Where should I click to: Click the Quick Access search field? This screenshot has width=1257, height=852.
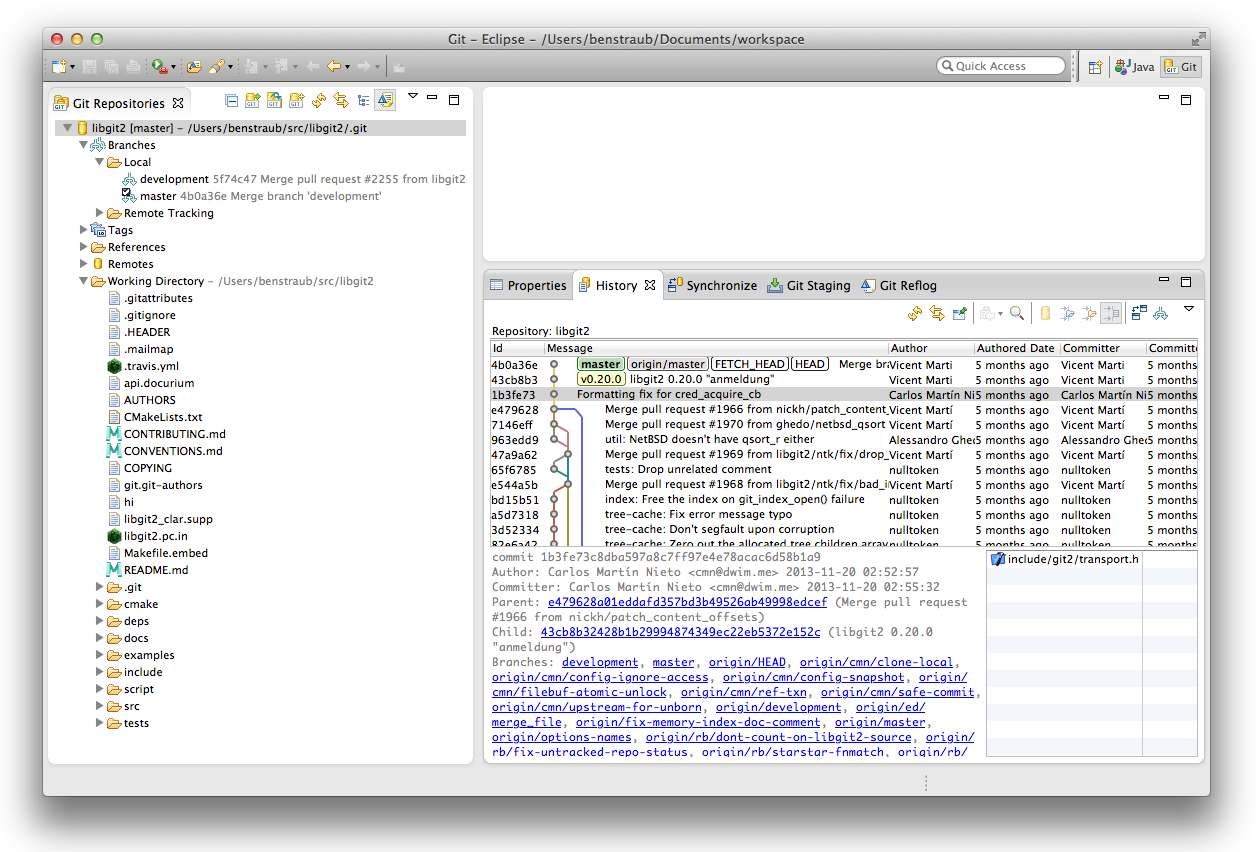(1001, 66)
